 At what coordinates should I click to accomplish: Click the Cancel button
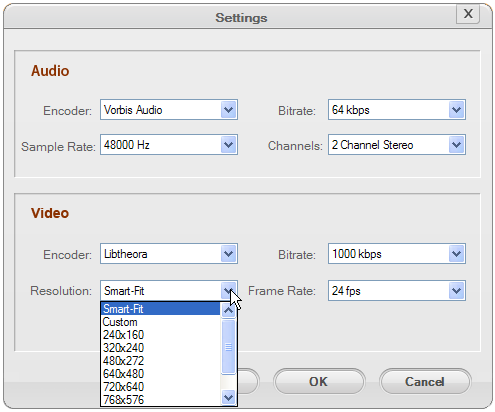(425, 382)
